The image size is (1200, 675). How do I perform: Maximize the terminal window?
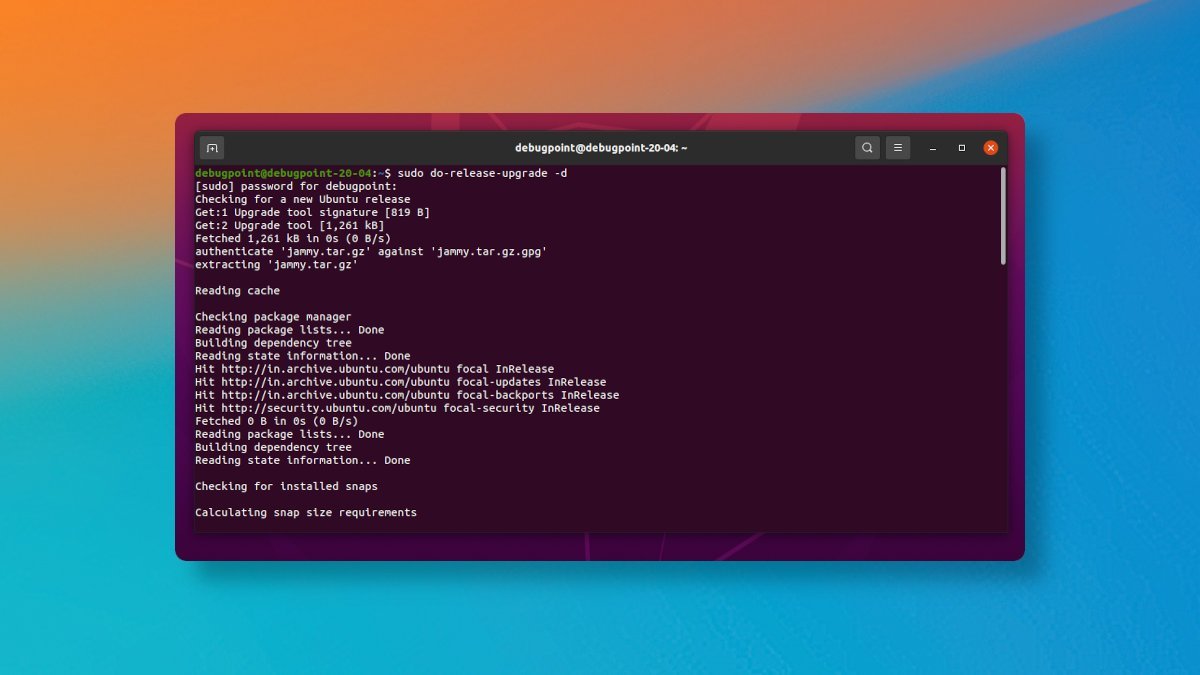pyautogui.click(x=961, y=148)
